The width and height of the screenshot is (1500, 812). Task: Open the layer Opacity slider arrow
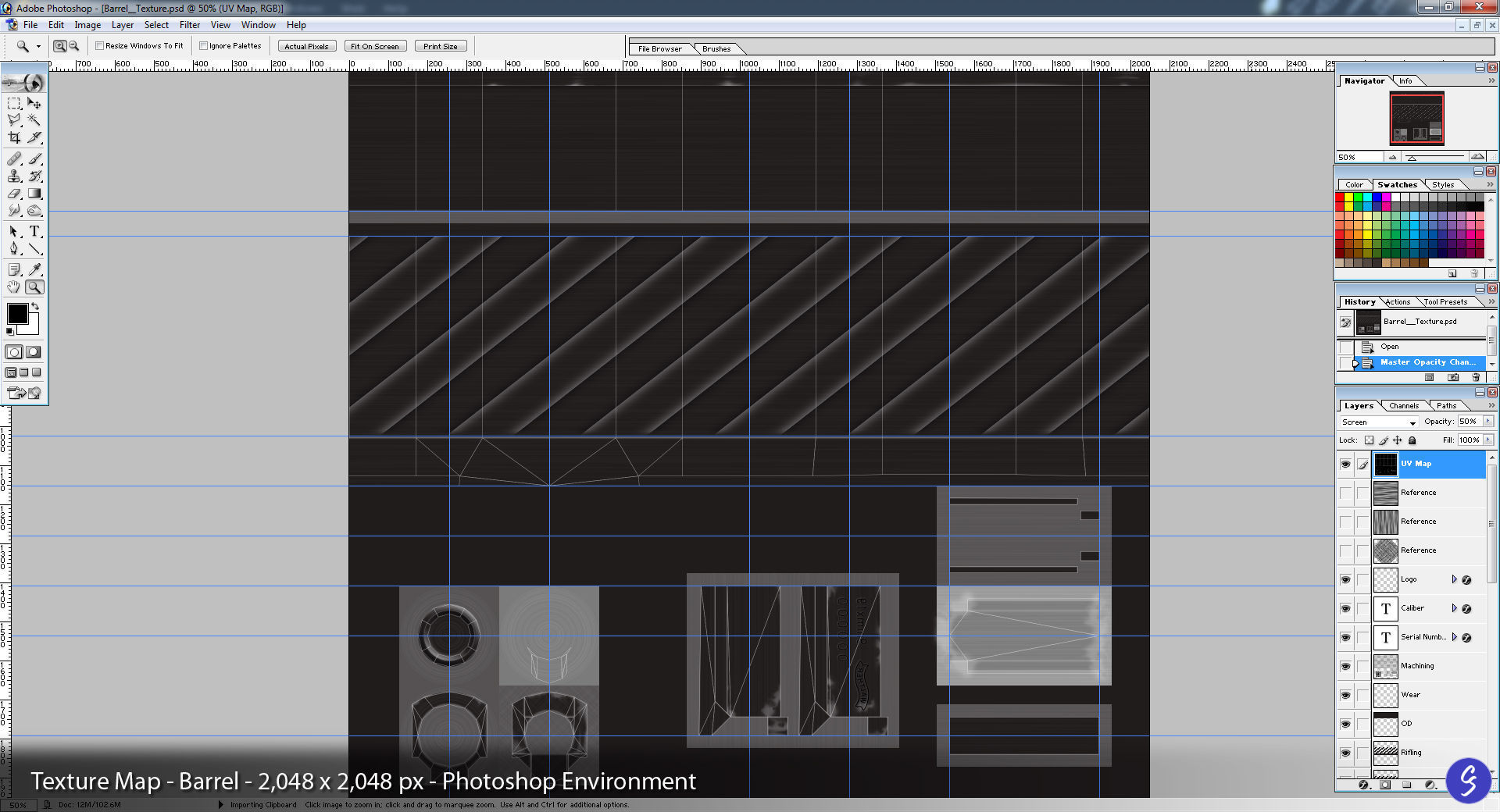point(1487,422)
